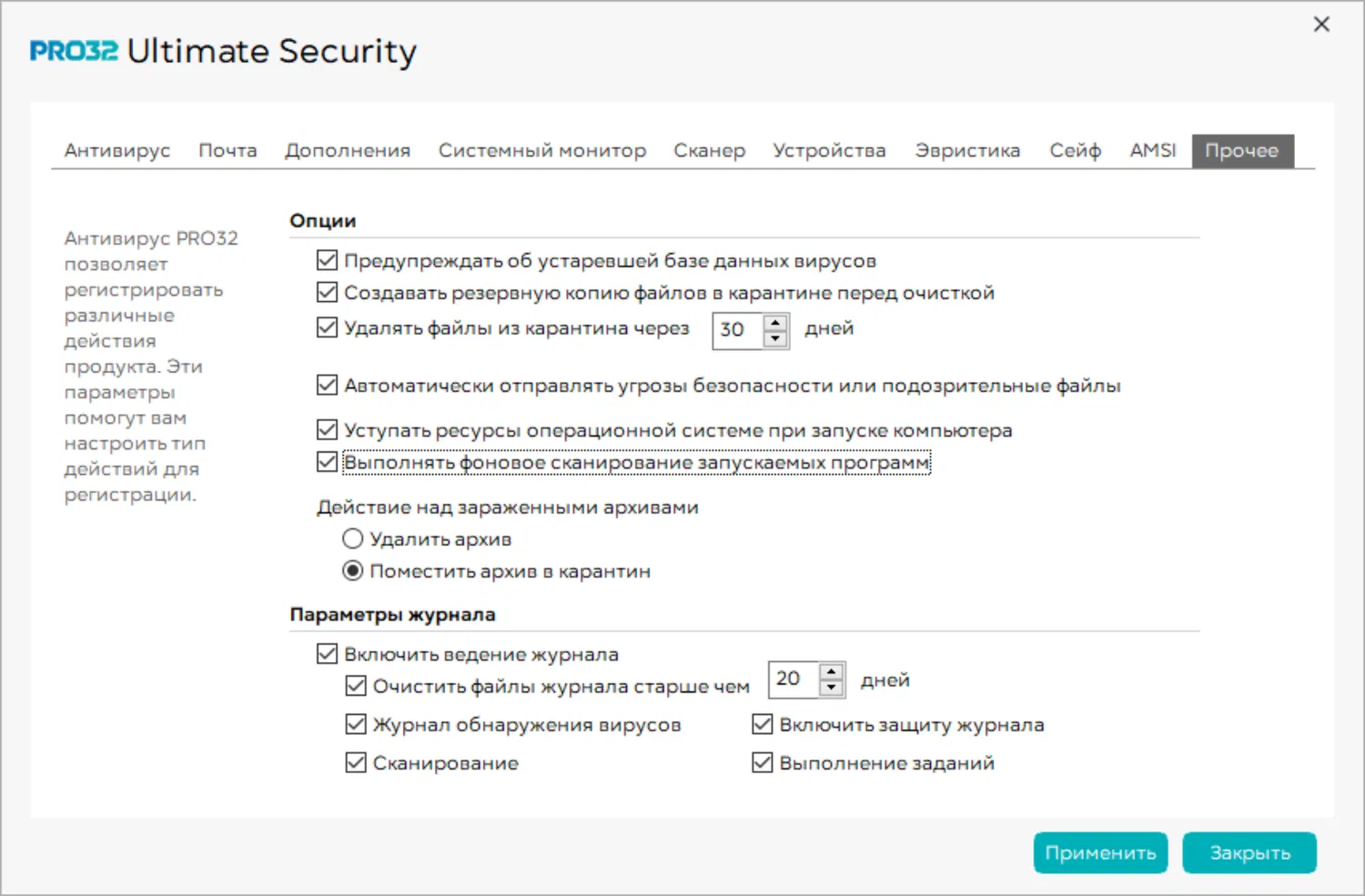Close the PRO32 settings window with X

tap(1321, 25)
